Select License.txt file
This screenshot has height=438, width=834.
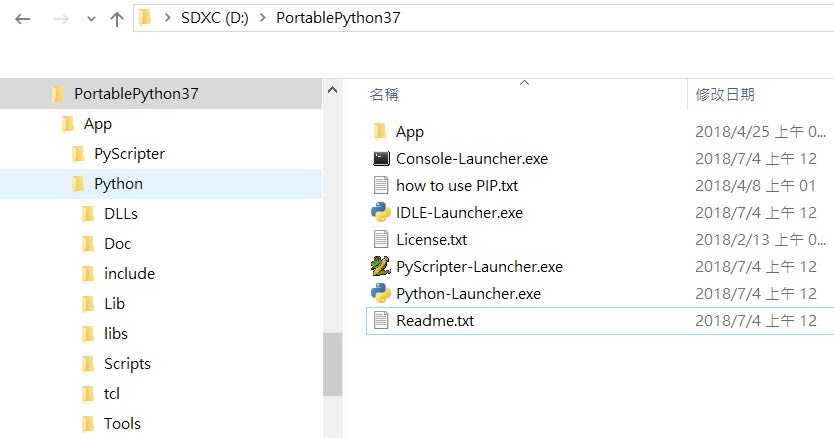click(432, 240)
